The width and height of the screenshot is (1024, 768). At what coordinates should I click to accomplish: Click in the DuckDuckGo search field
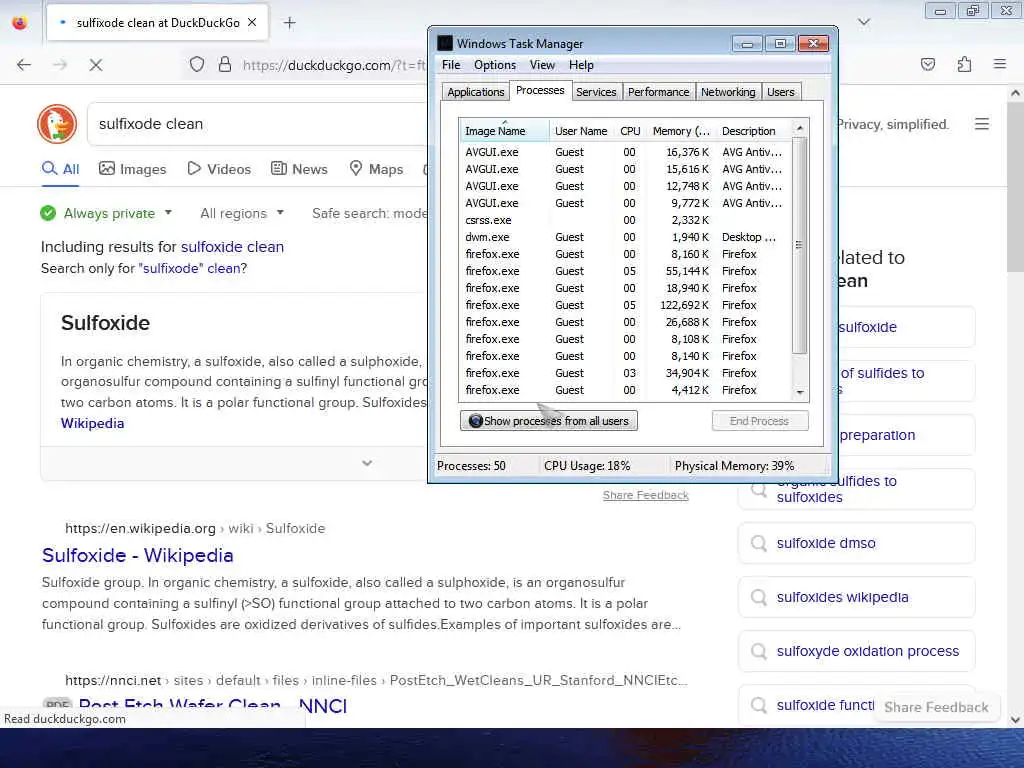[x=258, y=124]
